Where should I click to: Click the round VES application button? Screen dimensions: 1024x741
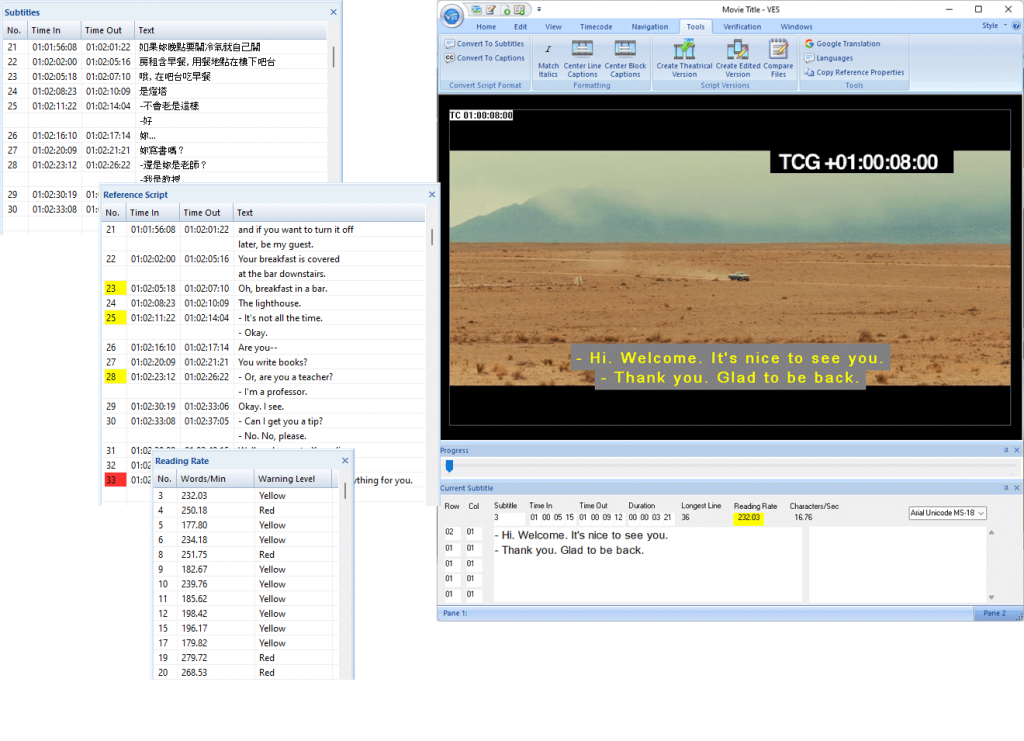[453, 14]
